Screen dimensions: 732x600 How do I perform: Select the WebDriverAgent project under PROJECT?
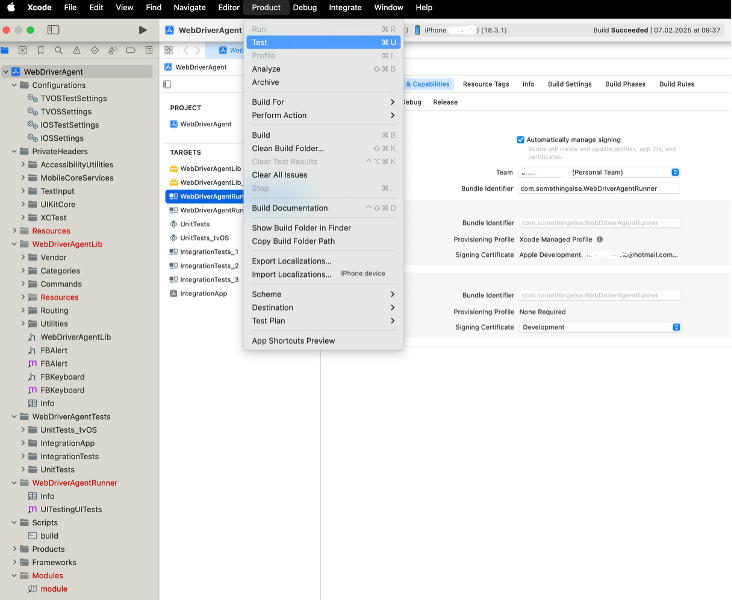click(201, 124)
